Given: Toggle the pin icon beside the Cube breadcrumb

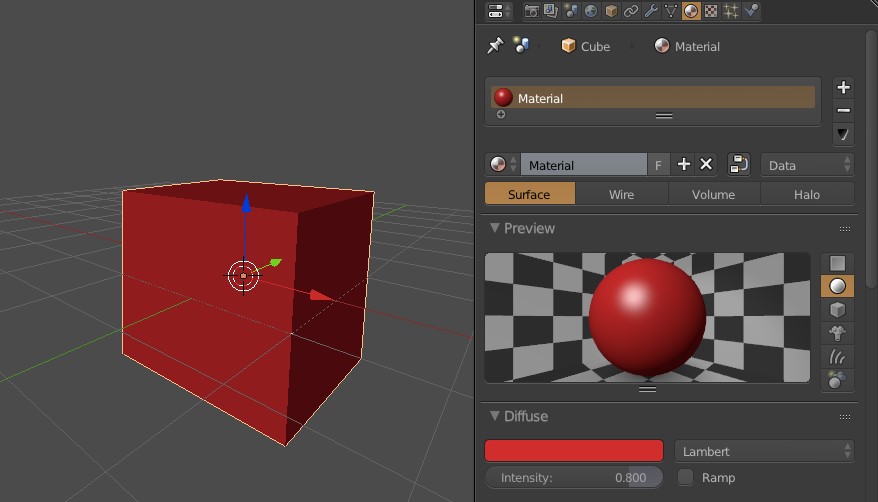Looking at the screenshot, I should click(x=495, y=46).
